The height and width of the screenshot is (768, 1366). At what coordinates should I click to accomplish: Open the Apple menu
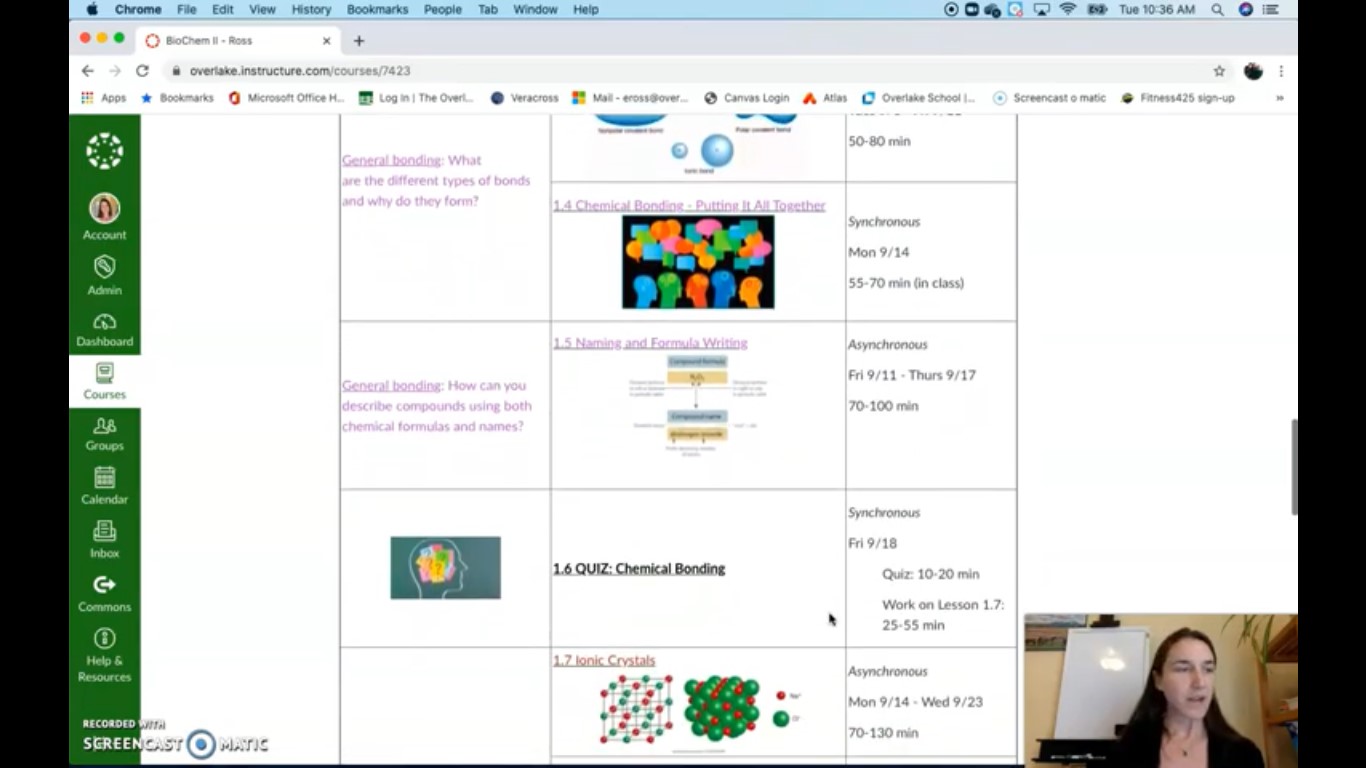coord(92,9)
